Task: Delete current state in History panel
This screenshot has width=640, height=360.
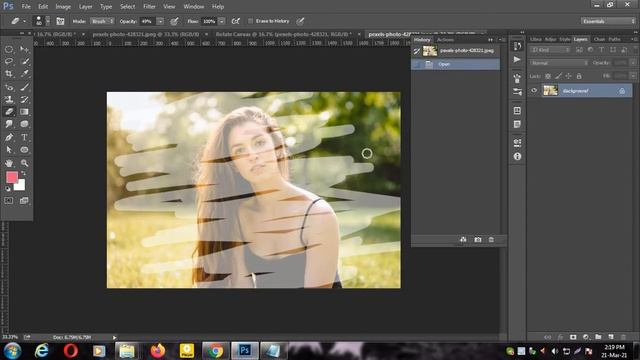Action: click(491, 240)
